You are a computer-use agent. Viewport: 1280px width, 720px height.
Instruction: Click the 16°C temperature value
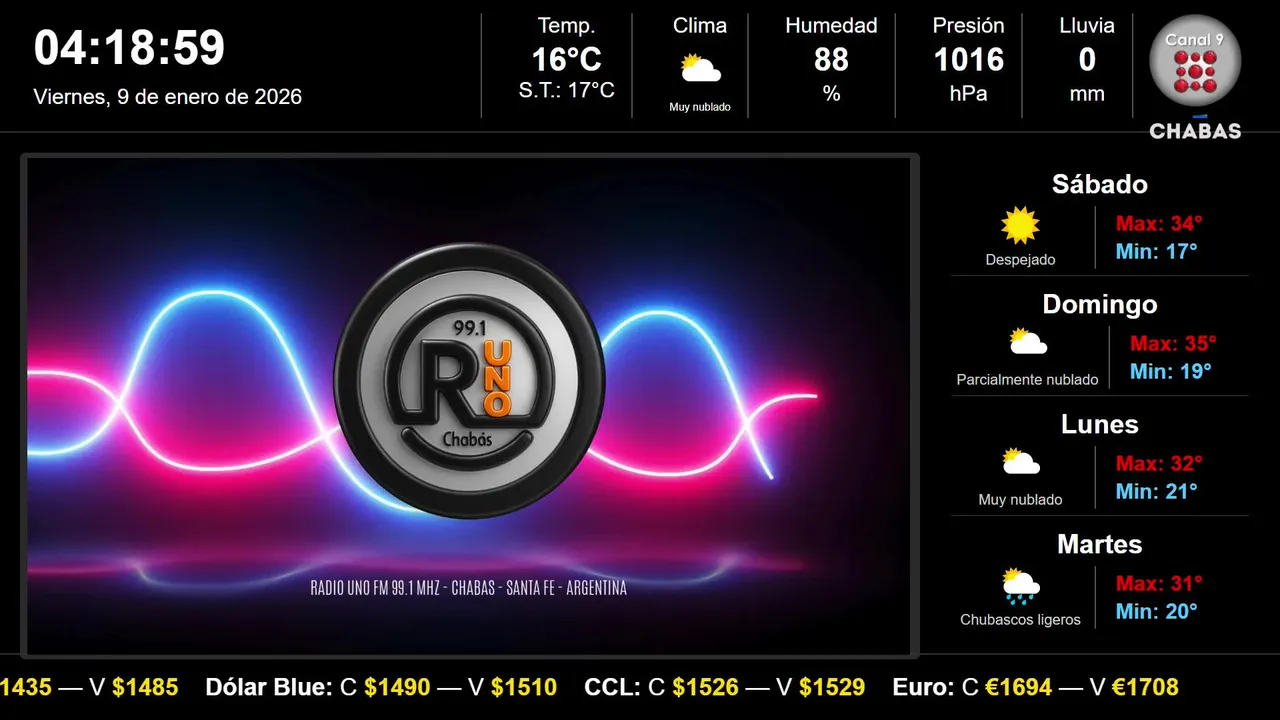coord(566,60)
